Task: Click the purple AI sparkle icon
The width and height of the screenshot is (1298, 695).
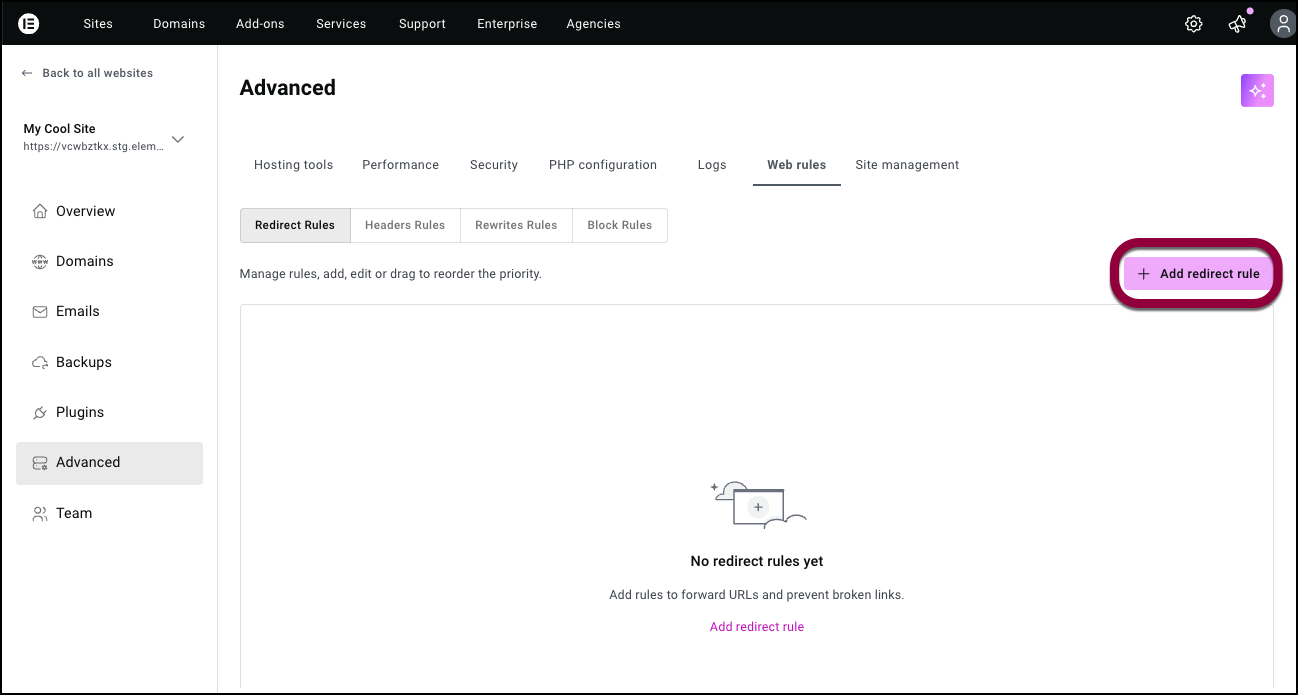Action: (1257, 90)
